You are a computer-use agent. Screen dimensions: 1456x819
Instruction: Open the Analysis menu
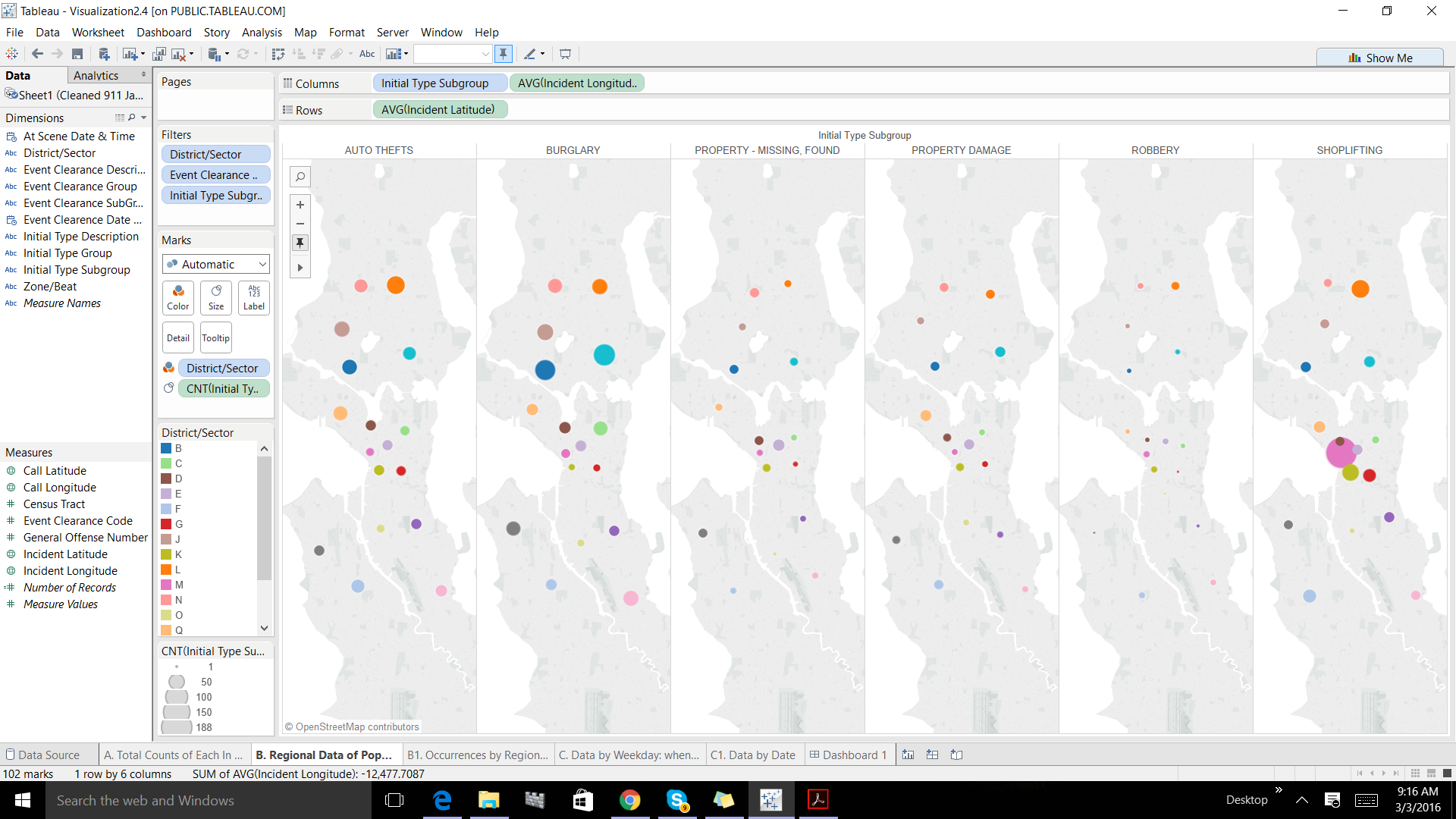click(x=262, y=32)
